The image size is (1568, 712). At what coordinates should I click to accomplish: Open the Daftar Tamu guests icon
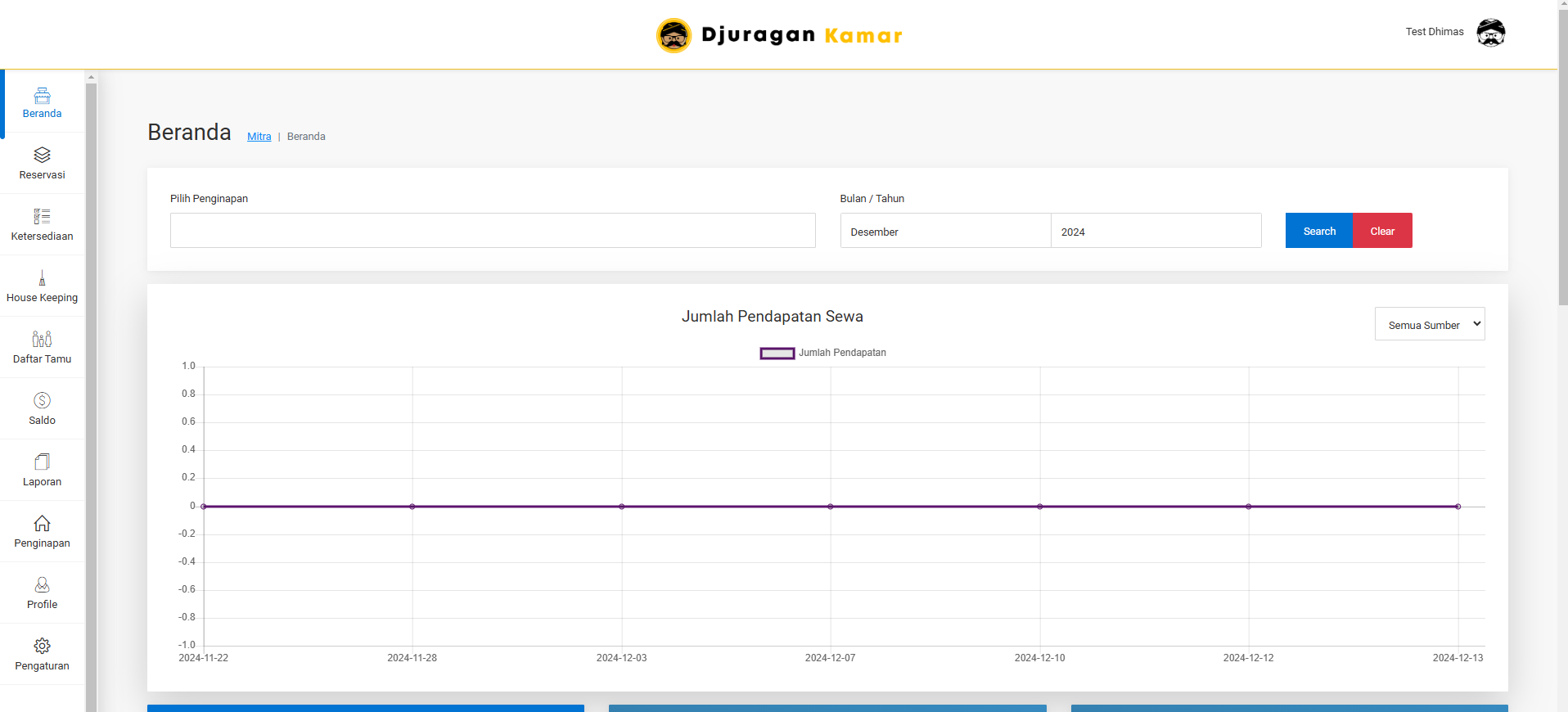click(42, 339)
